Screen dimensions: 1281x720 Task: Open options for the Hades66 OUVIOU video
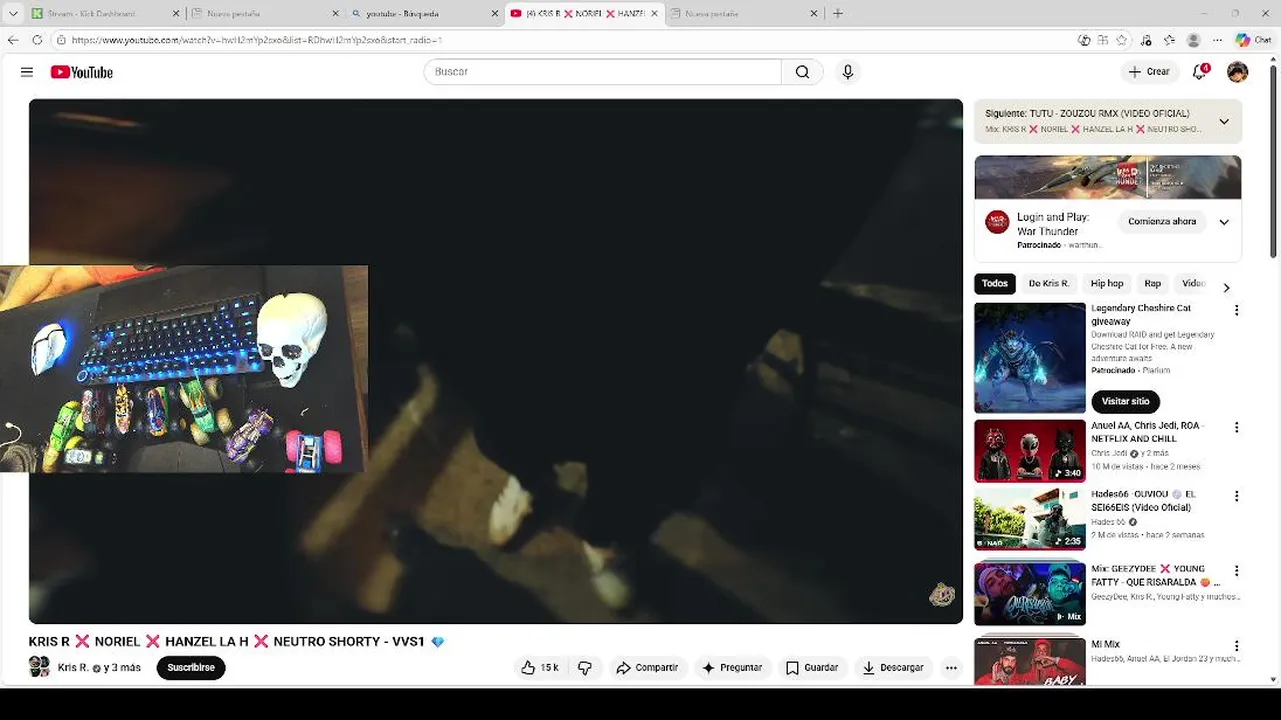[x=1236, y=496]
